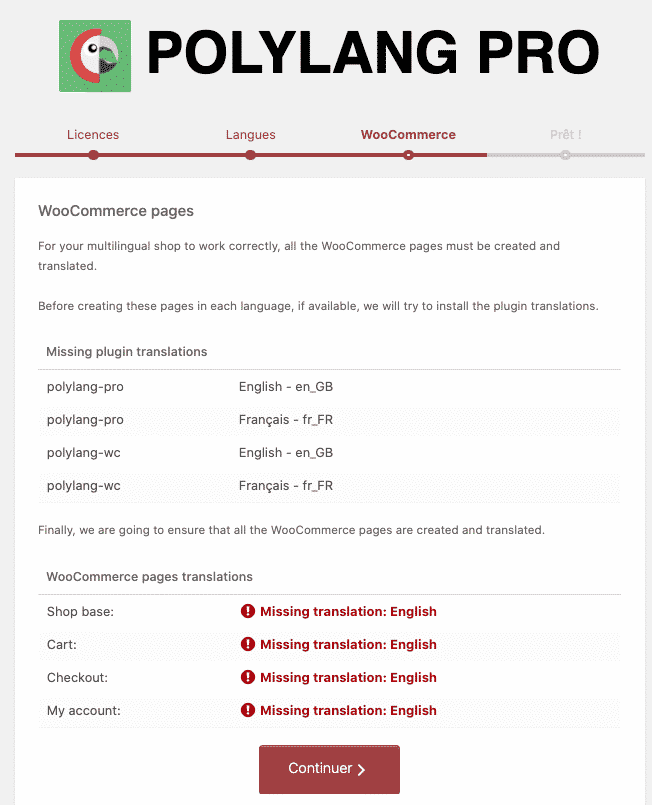Click the Missing translation: English text for Cart
Image resolution: width=652 pixels, height=805 pixels.
pos(348,644)
